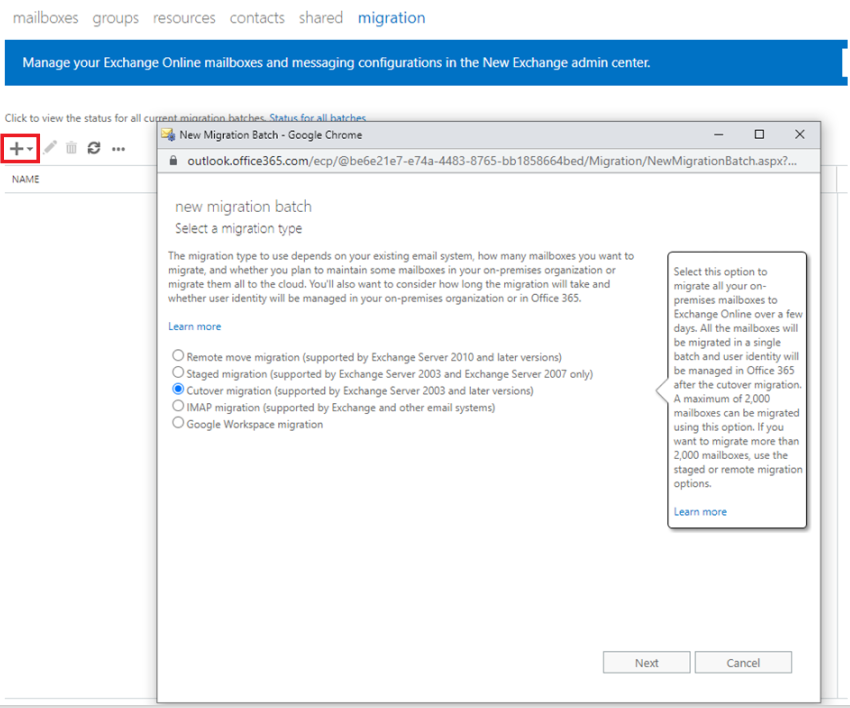Select the edit pencil icon in the toolbar
The width and height of the screenshot is (850, 708).
[x=48, y=147]
